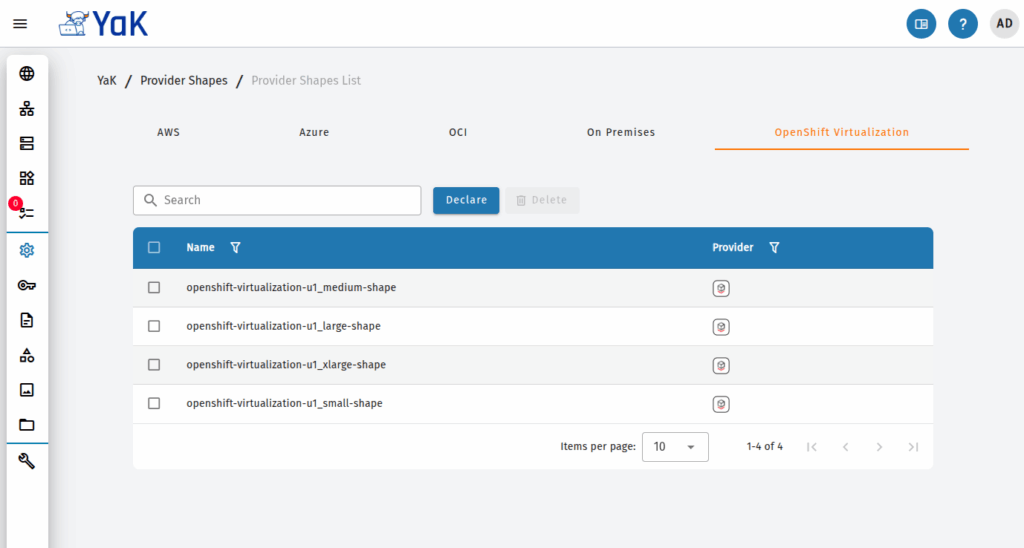The image size is (1024, 548).
Task: Click the 1-4 of 4 range label
Action: [x=765, y=447]
